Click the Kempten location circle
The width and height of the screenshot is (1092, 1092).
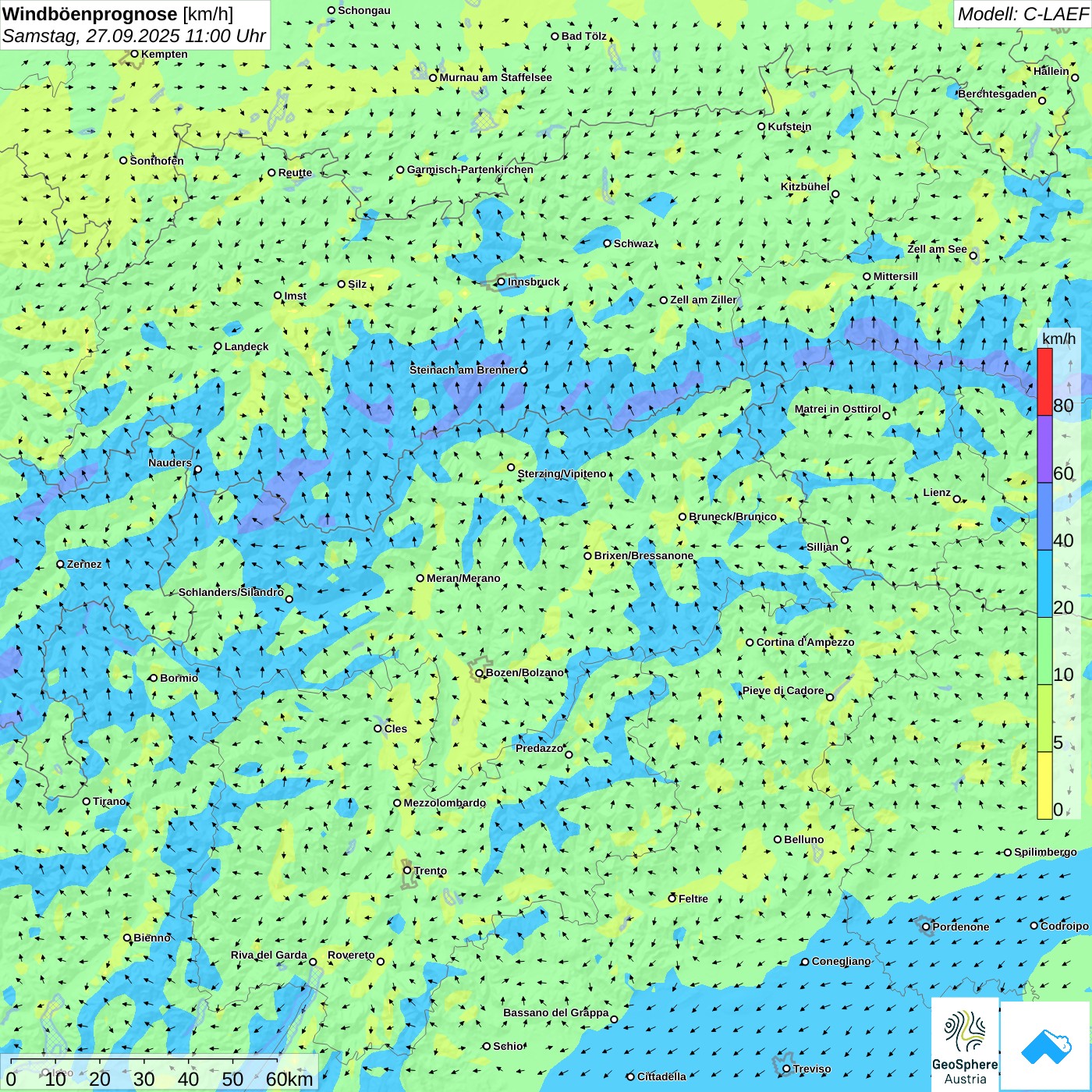134,54
